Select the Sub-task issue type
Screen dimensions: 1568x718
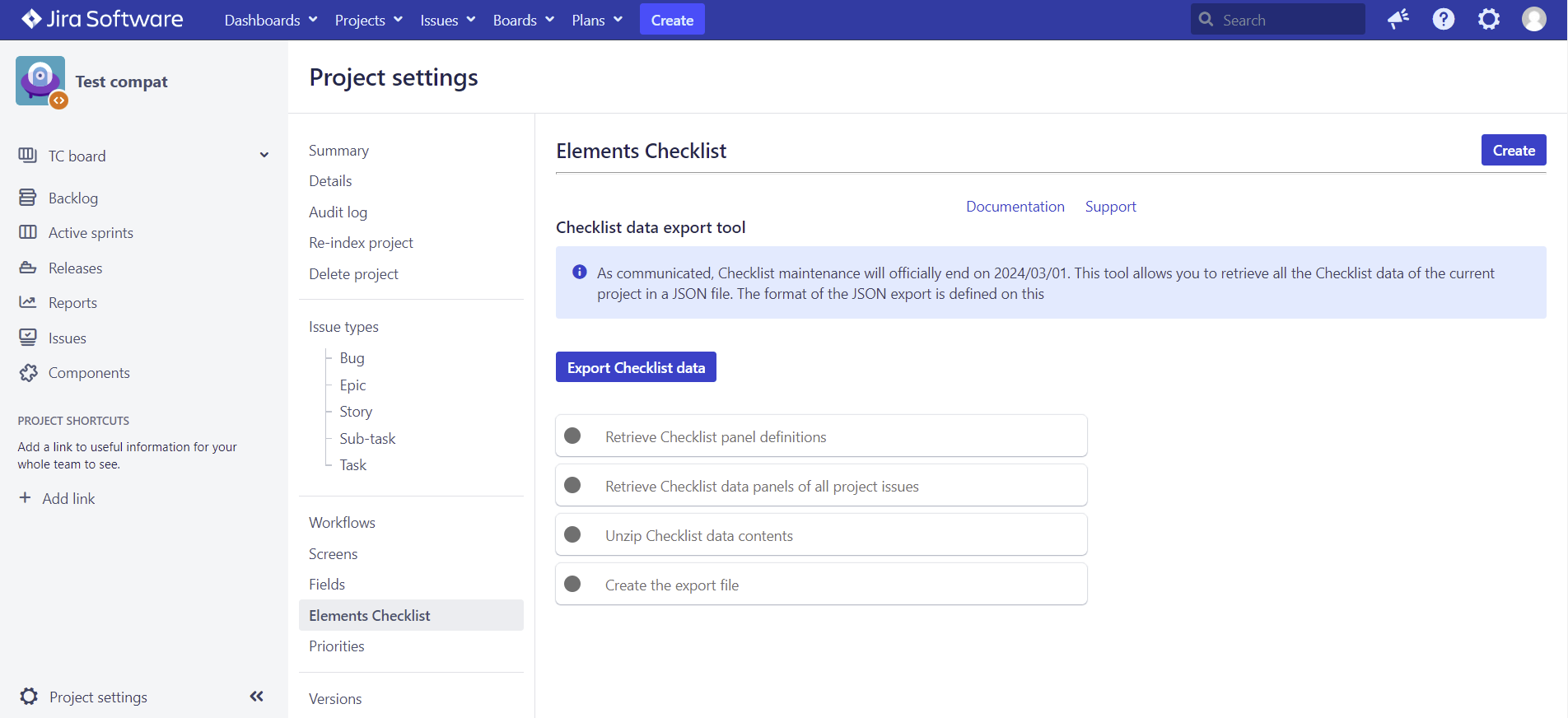pos(367,439)
